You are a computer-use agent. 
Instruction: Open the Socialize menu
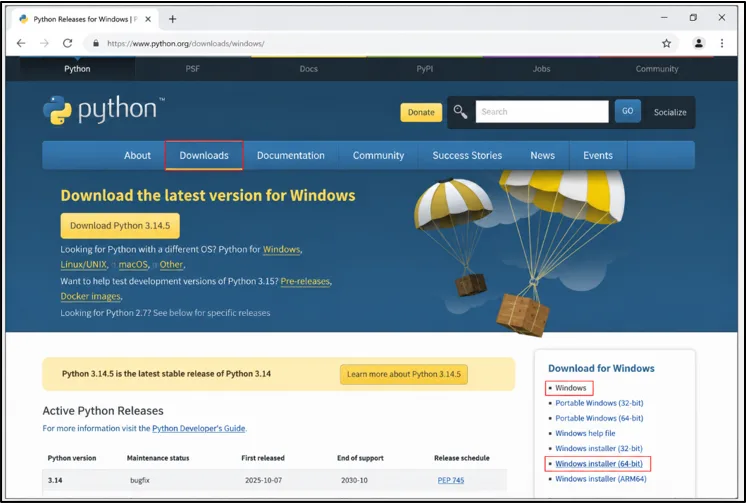[x=670, y=112]
